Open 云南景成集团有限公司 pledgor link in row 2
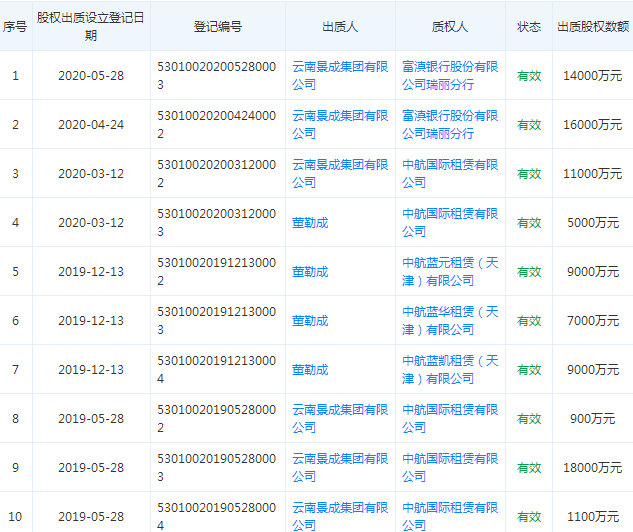The image size is (633, 532). pos(340,124)
